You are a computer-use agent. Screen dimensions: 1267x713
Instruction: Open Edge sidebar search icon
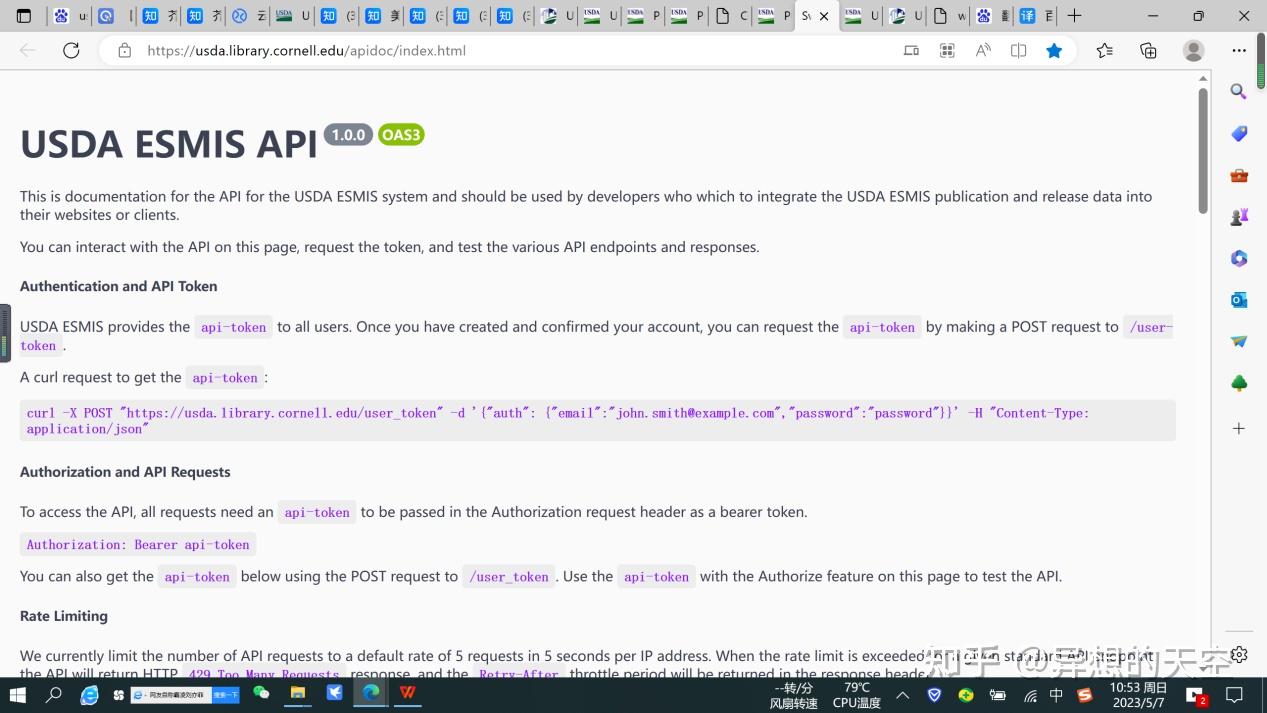[1239, 91]
